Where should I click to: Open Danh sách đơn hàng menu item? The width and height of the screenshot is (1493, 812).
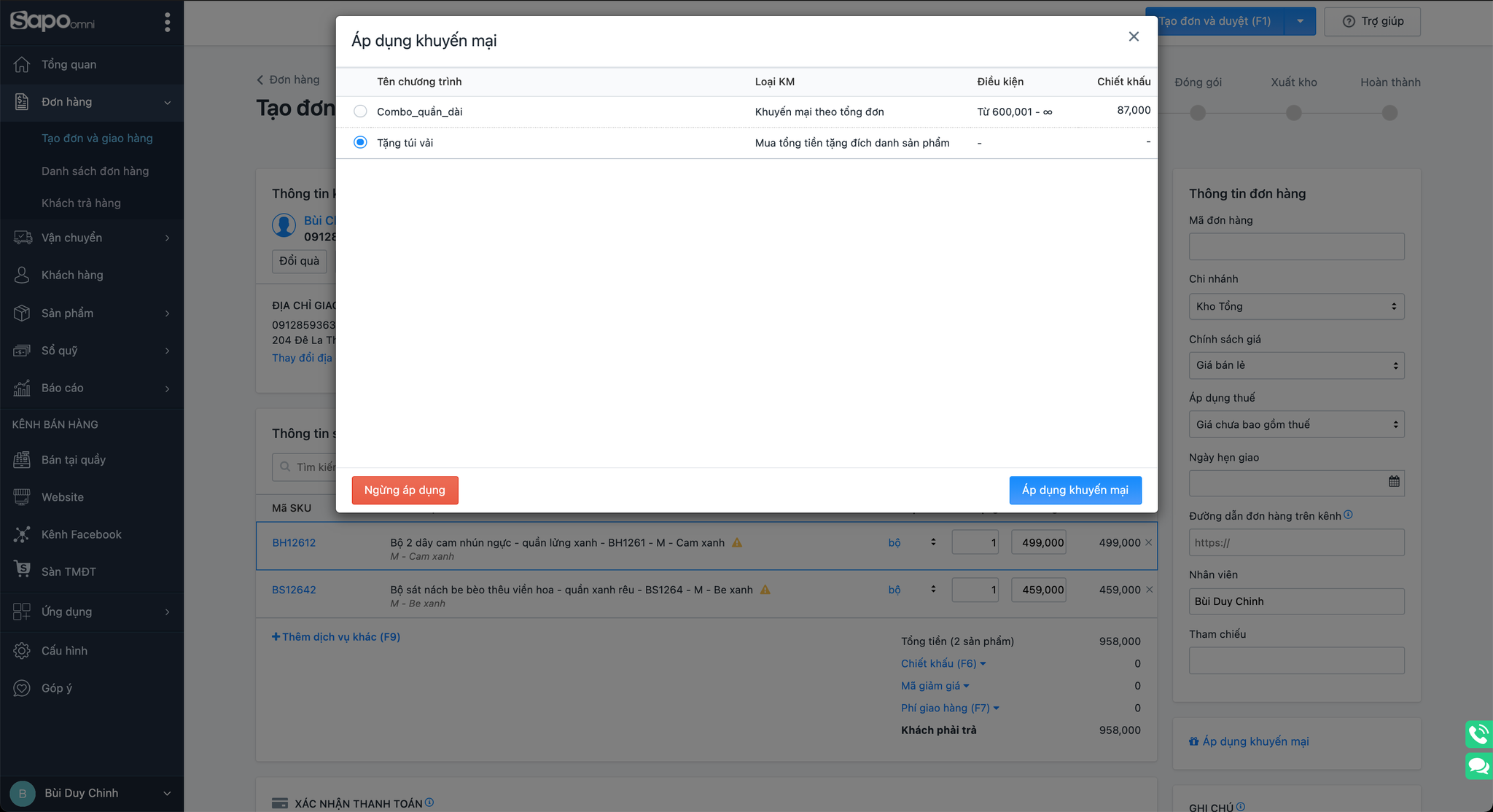pyautogui.click(x=95, y=171)
